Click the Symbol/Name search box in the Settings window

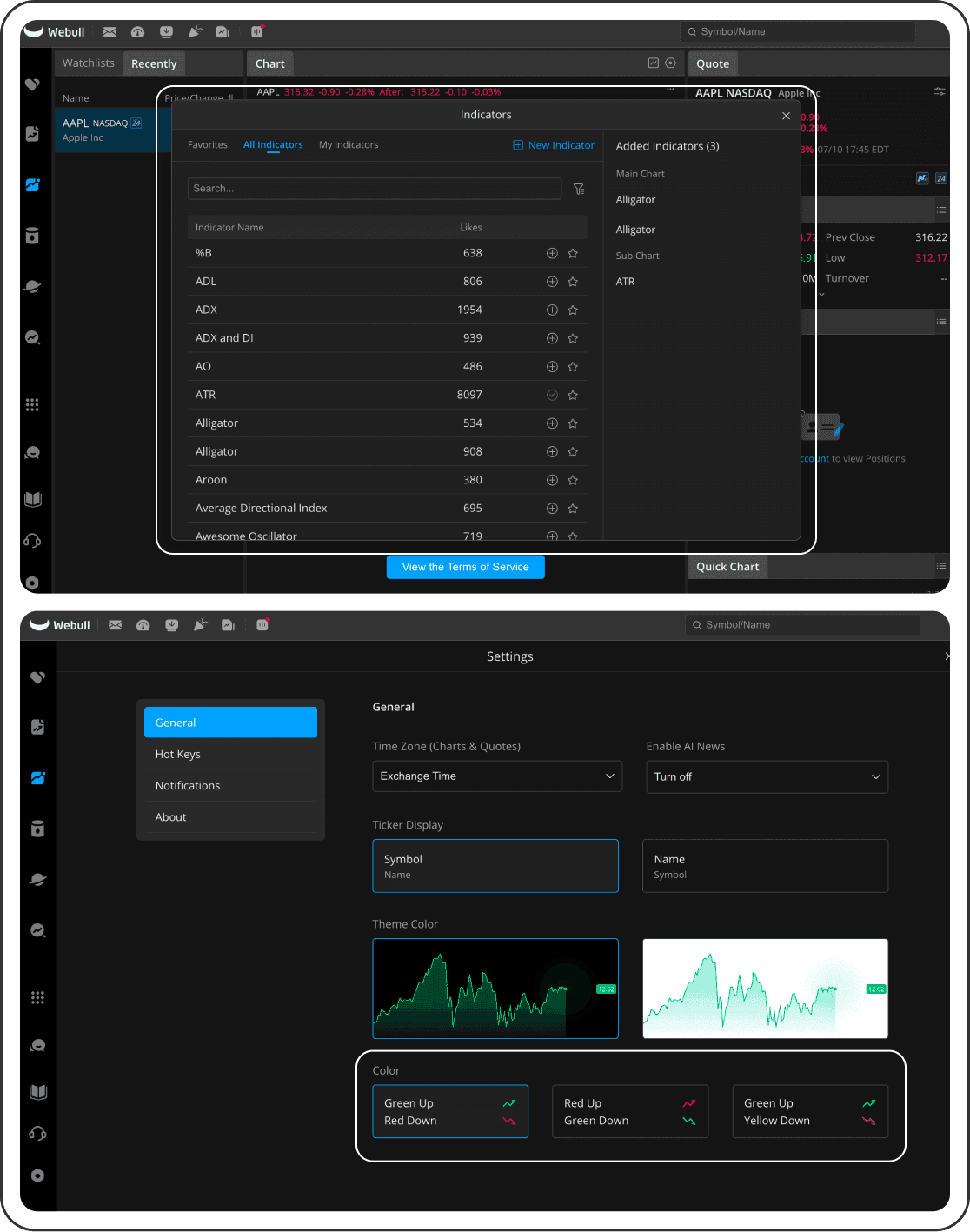click(x=802, y=625)
